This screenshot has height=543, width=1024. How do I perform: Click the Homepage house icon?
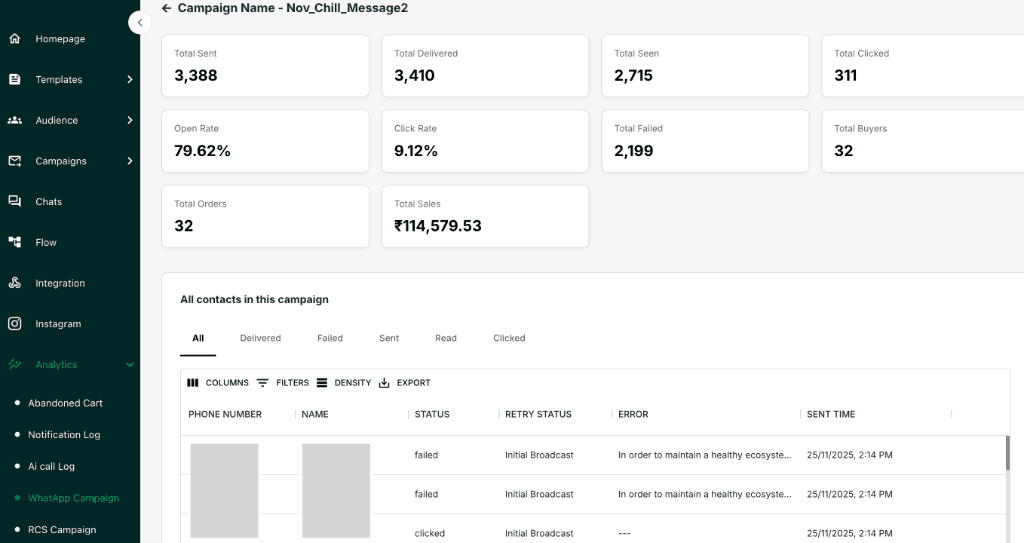click(x=15, y=39)
